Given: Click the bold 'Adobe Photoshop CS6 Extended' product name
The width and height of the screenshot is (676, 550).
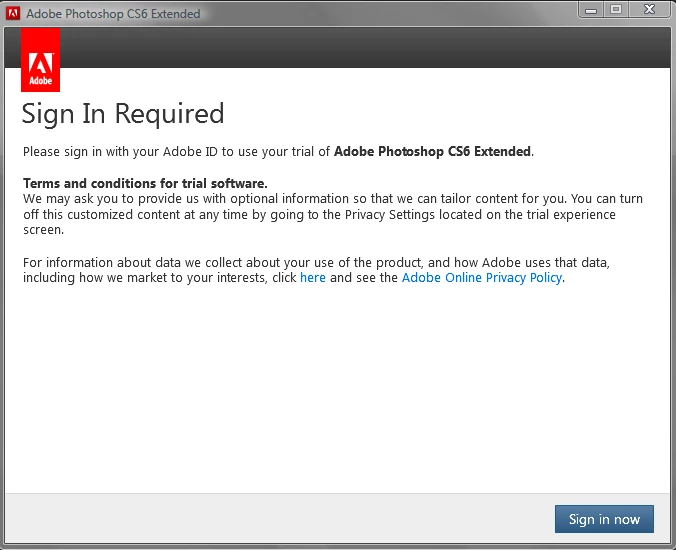Looking at the screenshot, I should coord(432,151).
